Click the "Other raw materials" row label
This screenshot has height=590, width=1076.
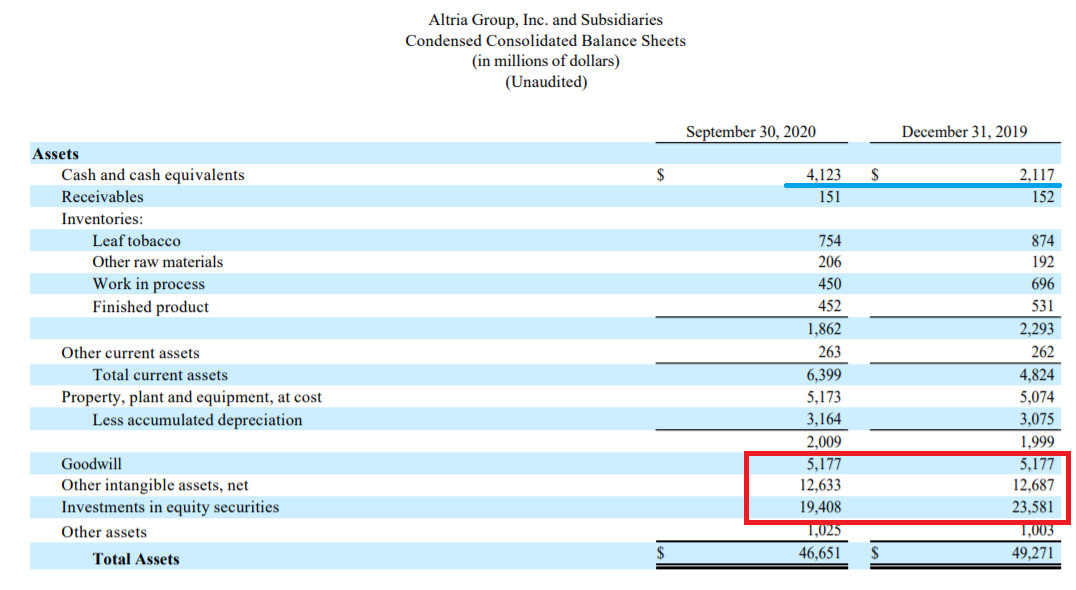pos(158,262)
